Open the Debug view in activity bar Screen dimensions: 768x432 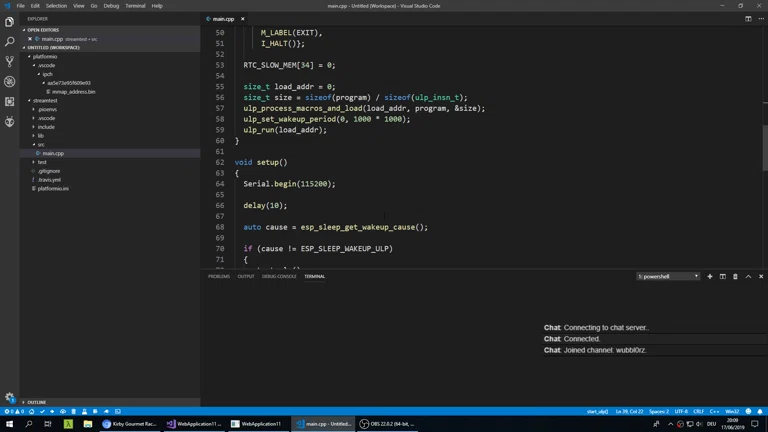(x=10, y=82)
